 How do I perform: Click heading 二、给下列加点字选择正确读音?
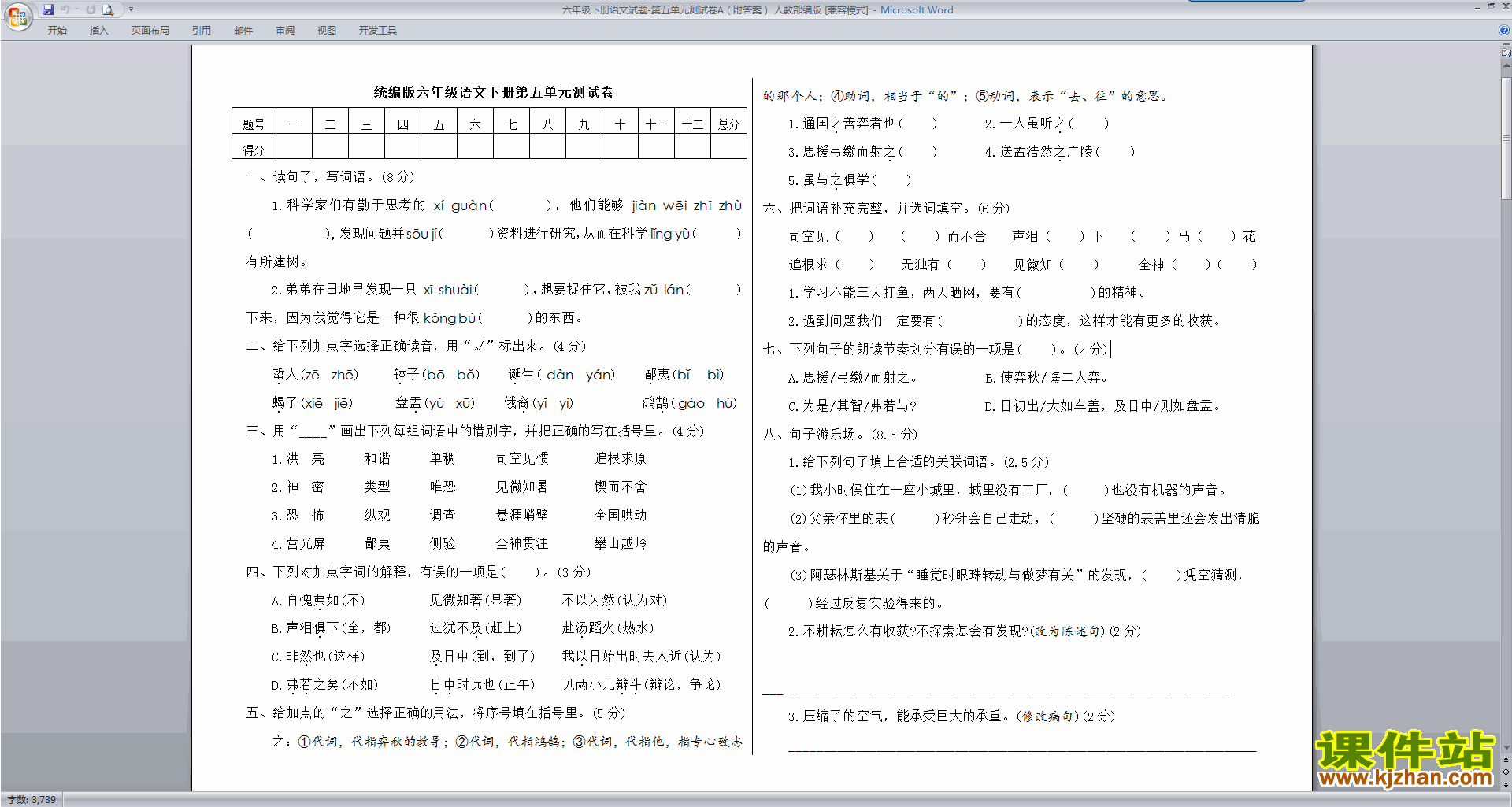point(416,346)
